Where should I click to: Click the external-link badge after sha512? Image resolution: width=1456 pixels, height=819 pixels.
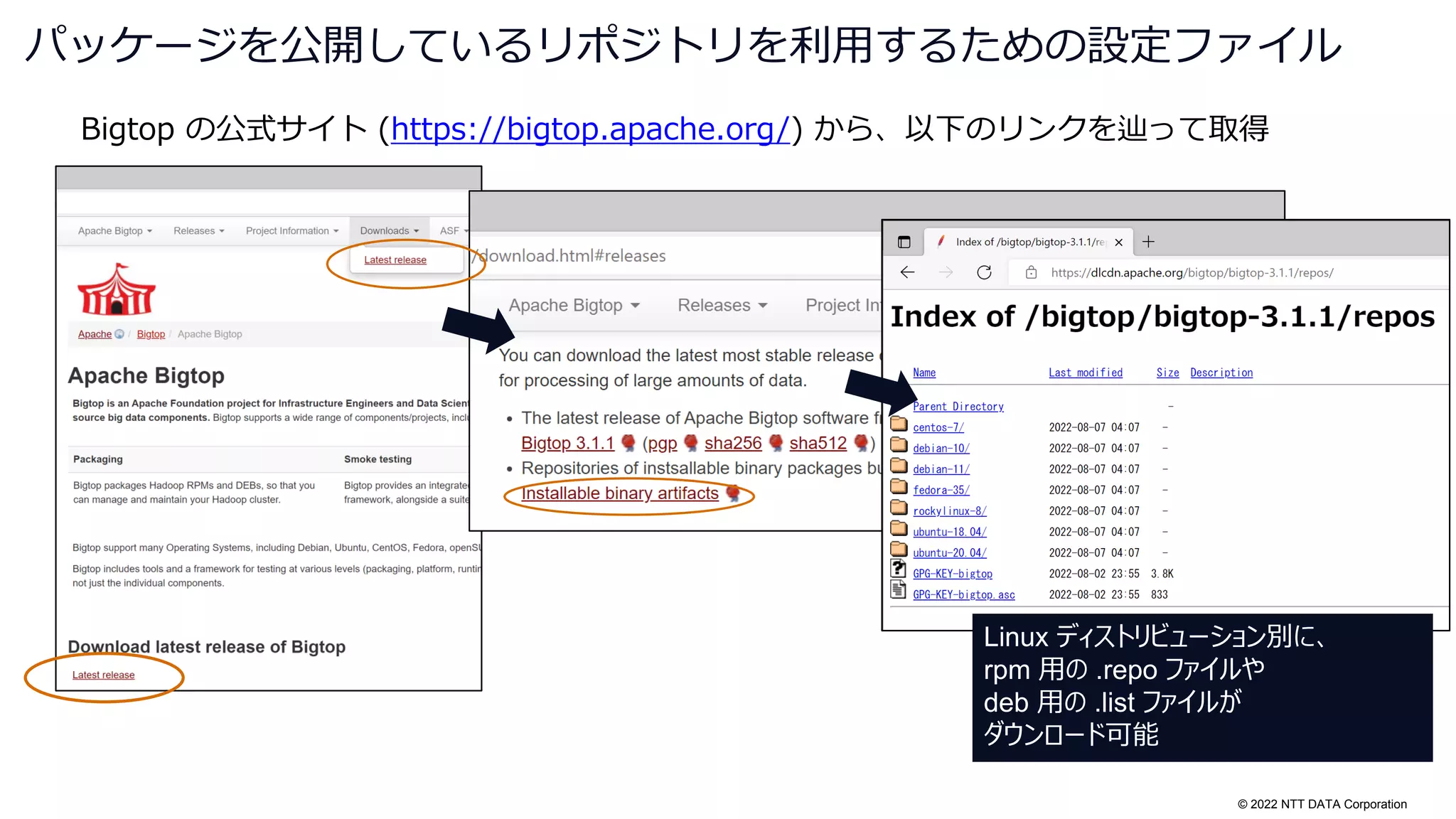(860, 443)
